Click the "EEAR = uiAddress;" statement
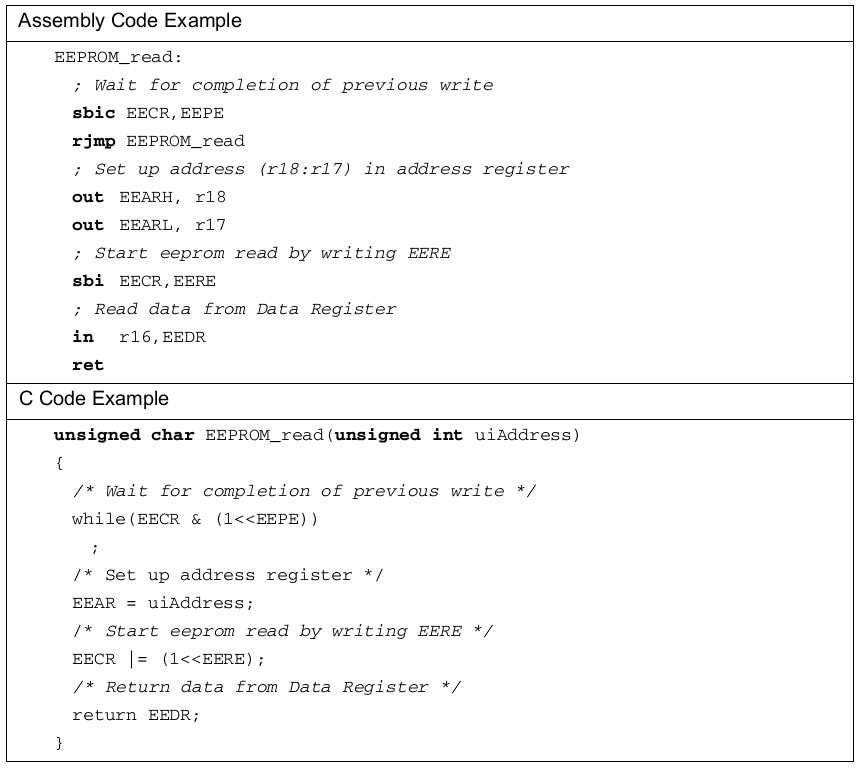 (163, 603)
